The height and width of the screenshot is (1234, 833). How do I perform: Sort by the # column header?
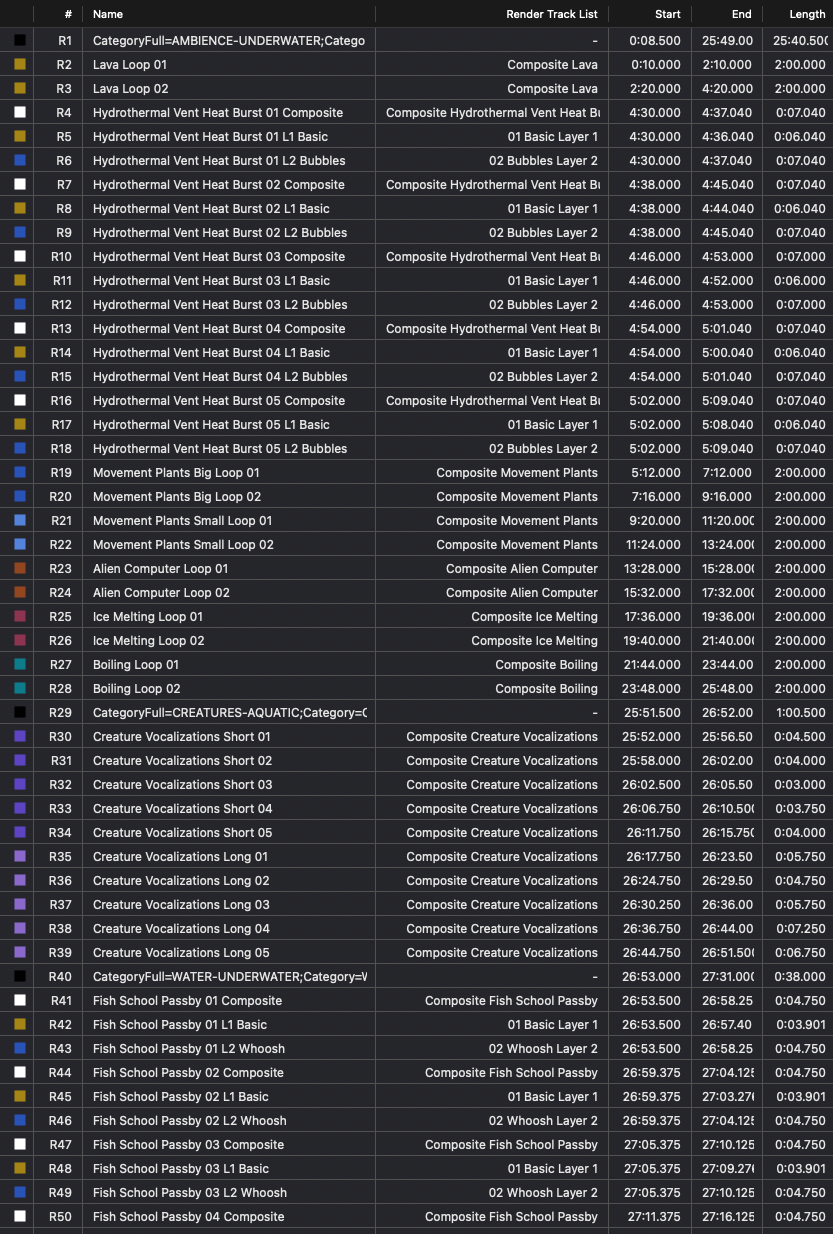(x=67, y=14)
